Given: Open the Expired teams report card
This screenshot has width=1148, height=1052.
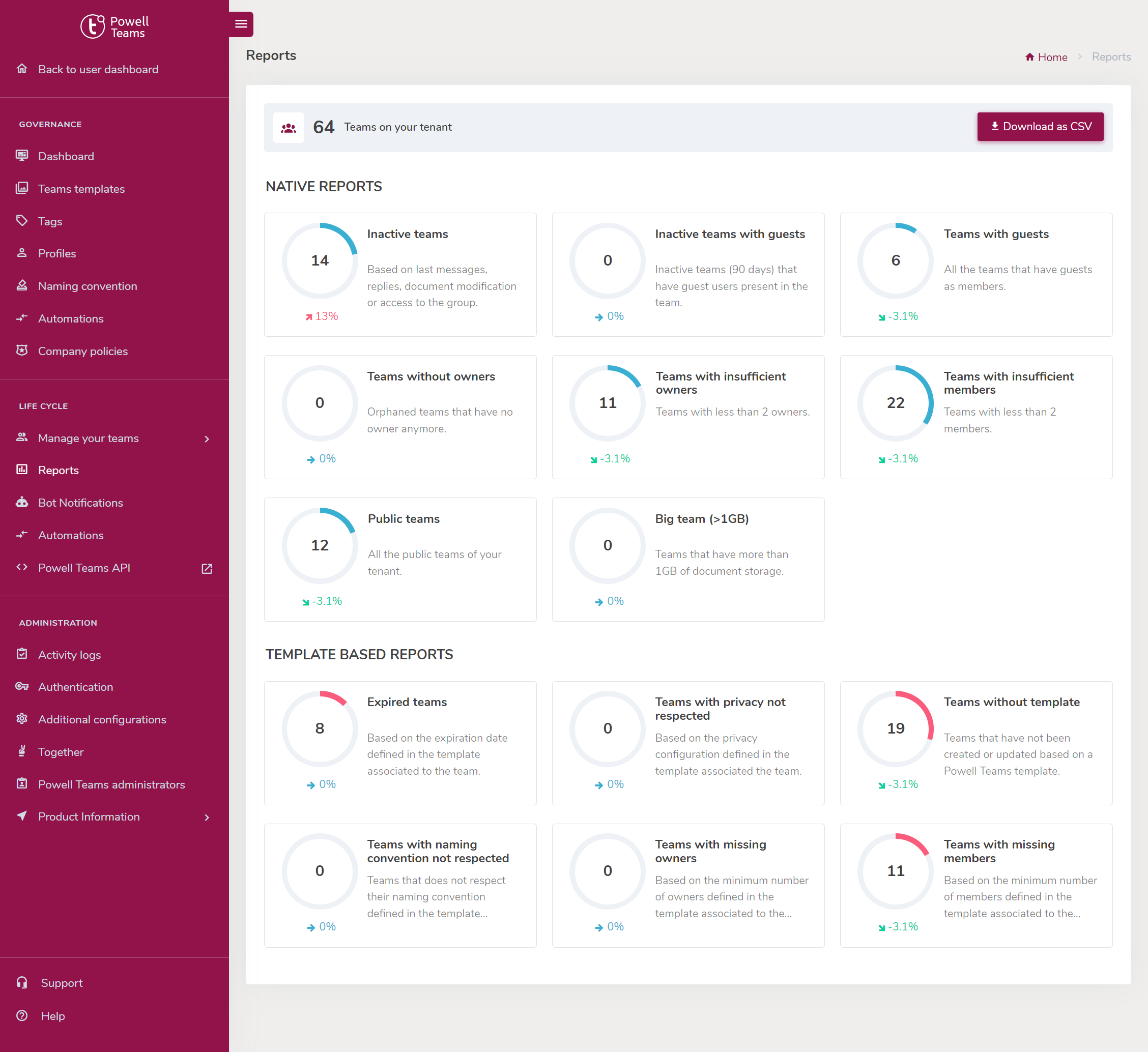Looking at the screenshot, I should (x=400, y=743).
